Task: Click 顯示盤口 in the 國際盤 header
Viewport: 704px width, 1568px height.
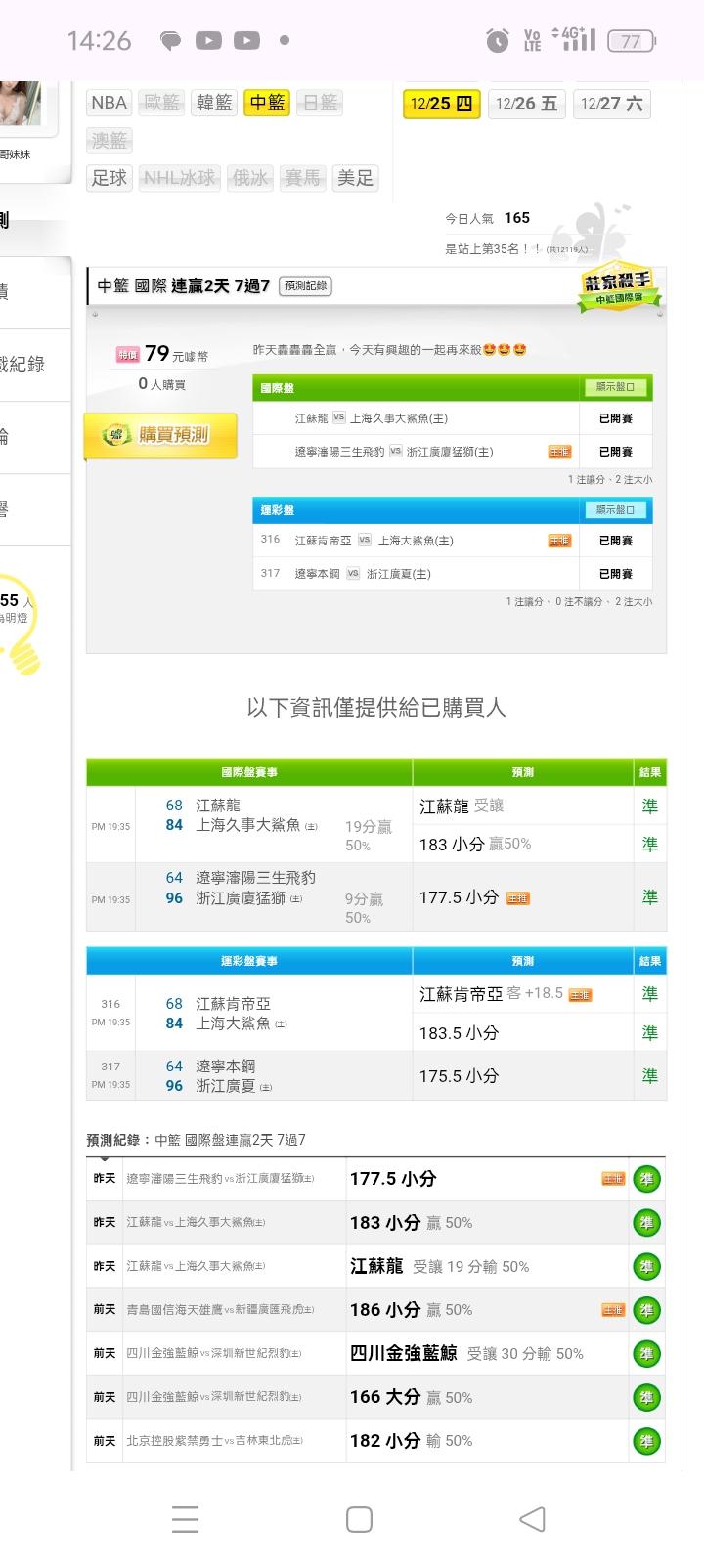Action: point(616,388)
